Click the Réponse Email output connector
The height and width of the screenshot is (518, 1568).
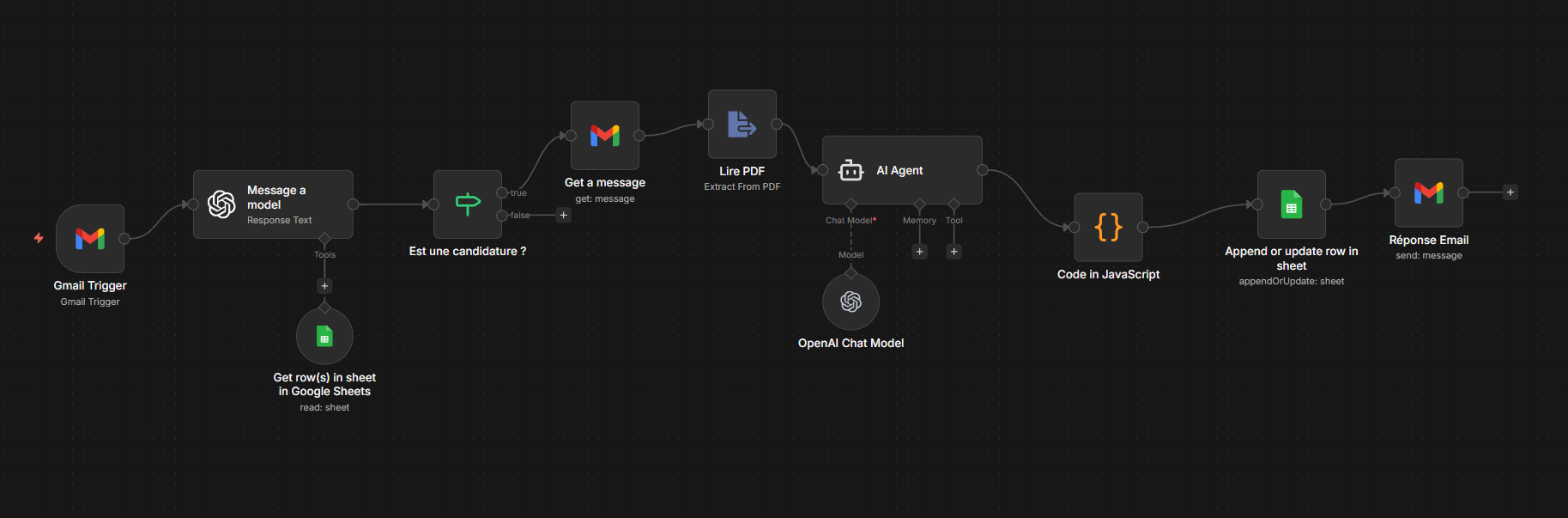[x=1463, y=192]
